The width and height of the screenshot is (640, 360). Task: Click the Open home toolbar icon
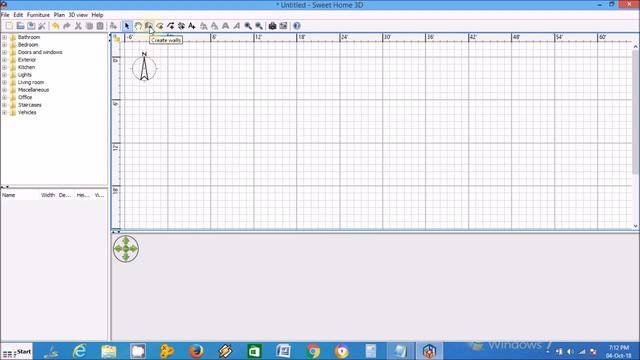tap(20, 26)
